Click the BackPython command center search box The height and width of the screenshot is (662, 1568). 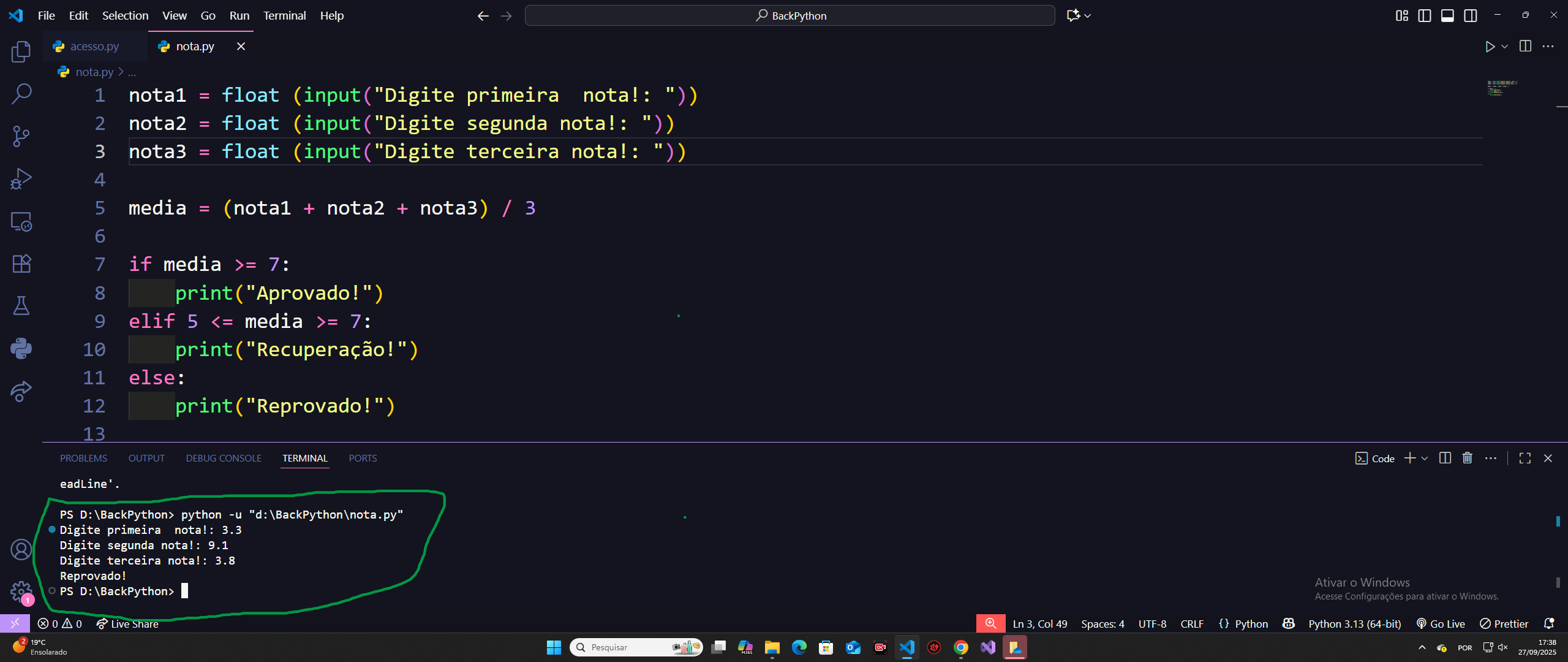point(790,15)
